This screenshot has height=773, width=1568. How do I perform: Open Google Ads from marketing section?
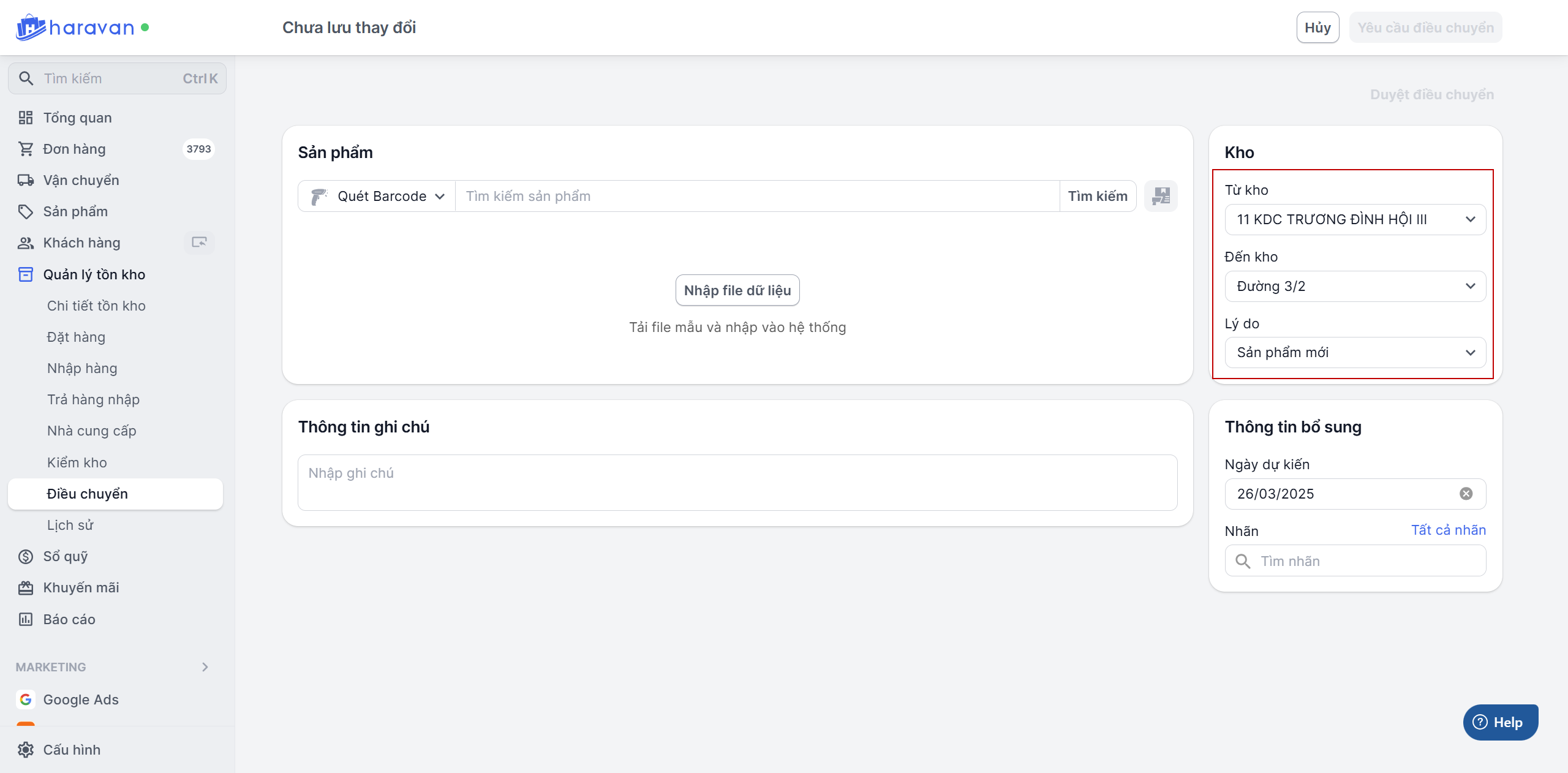[x=80, y=699]
